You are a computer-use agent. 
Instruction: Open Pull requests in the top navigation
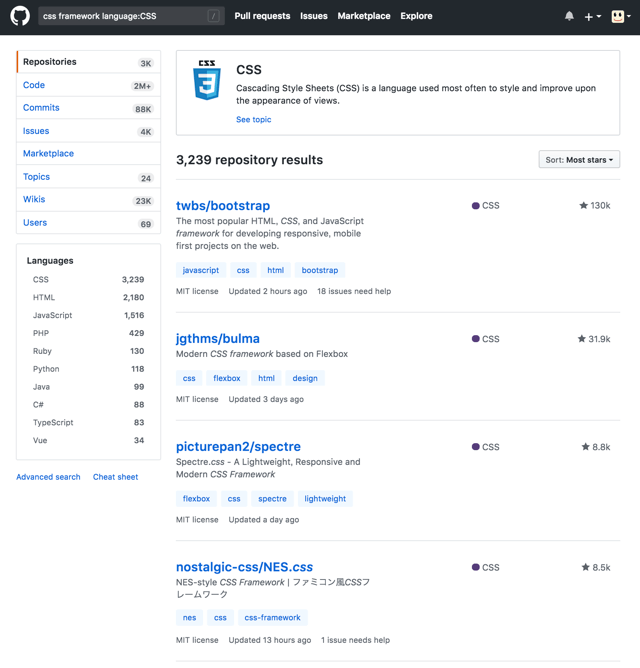pyautogui.click(x=262, y=16)
